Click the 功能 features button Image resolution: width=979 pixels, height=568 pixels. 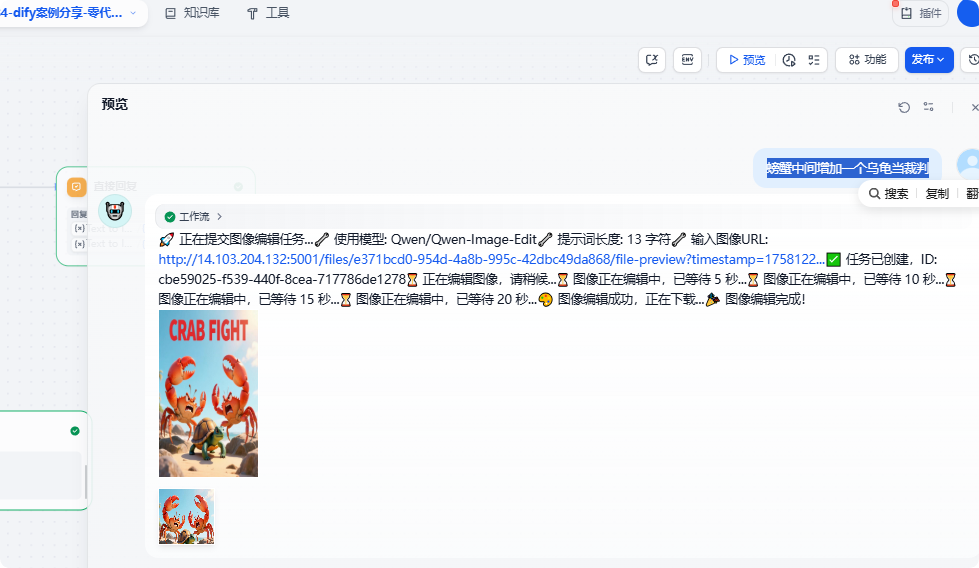pos(867,60)
